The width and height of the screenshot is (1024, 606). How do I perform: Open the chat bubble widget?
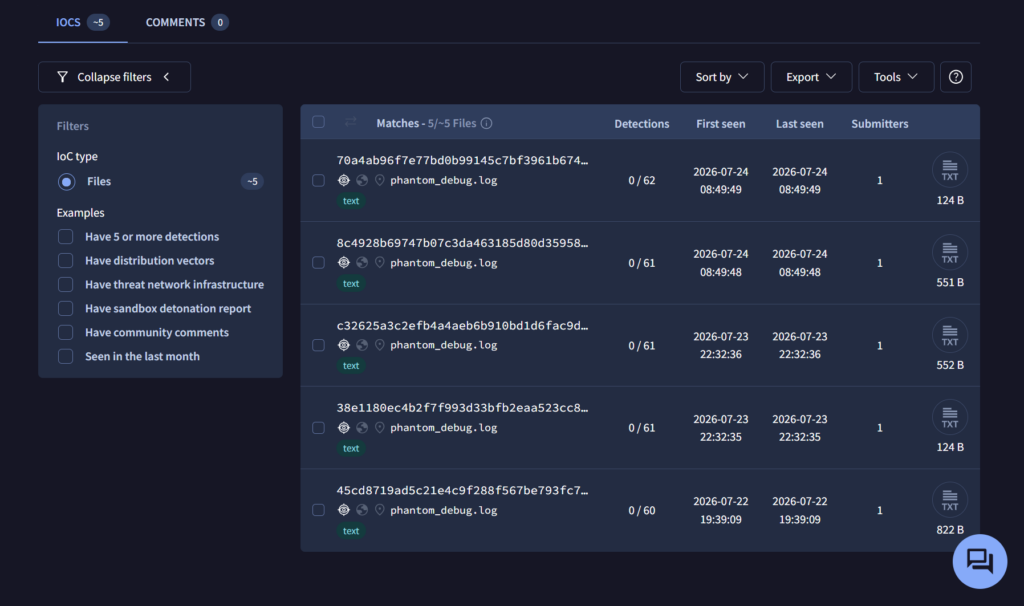980,561
